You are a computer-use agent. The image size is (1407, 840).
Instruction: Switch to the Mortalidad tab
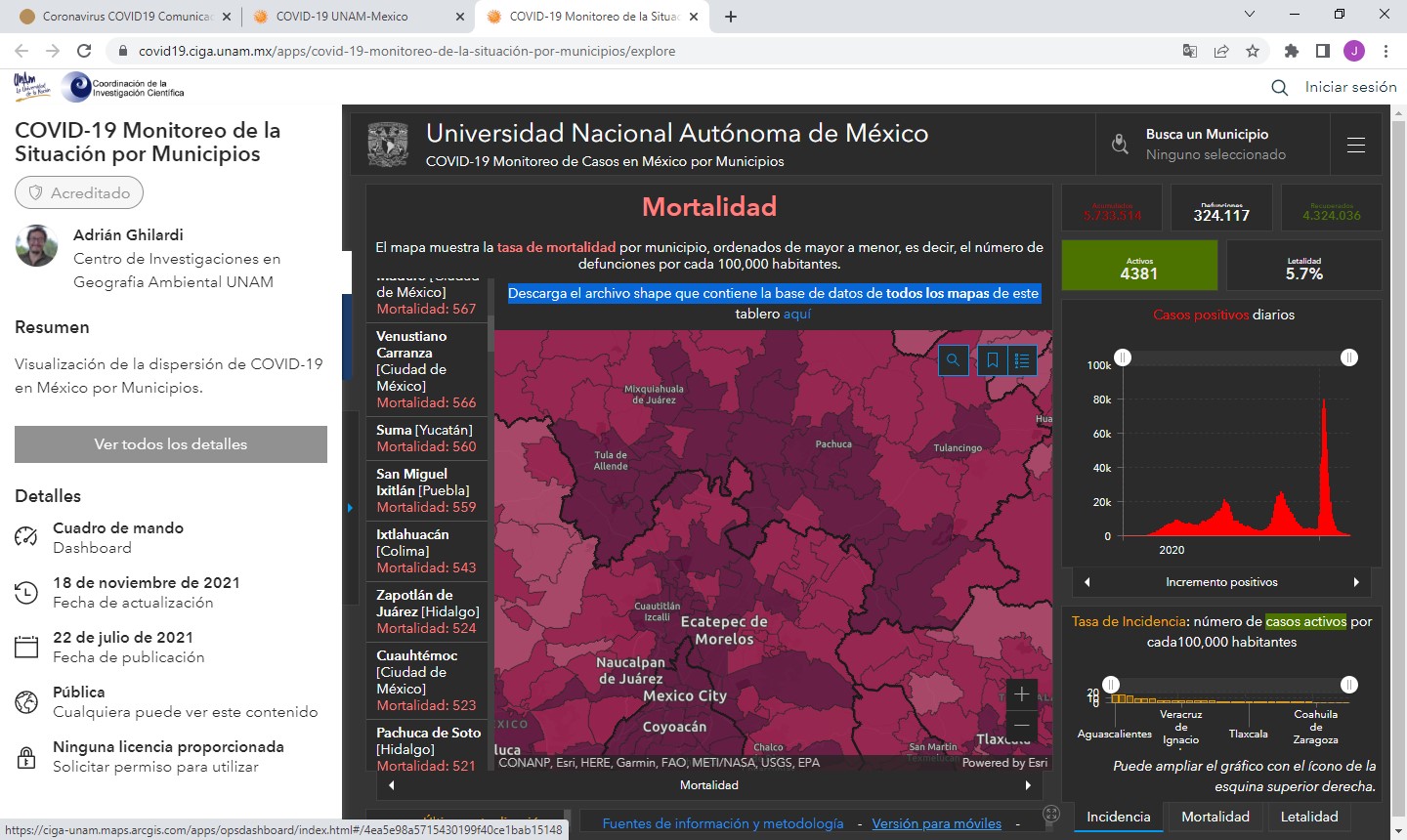pyautogui.click(x=1215, y=817)
